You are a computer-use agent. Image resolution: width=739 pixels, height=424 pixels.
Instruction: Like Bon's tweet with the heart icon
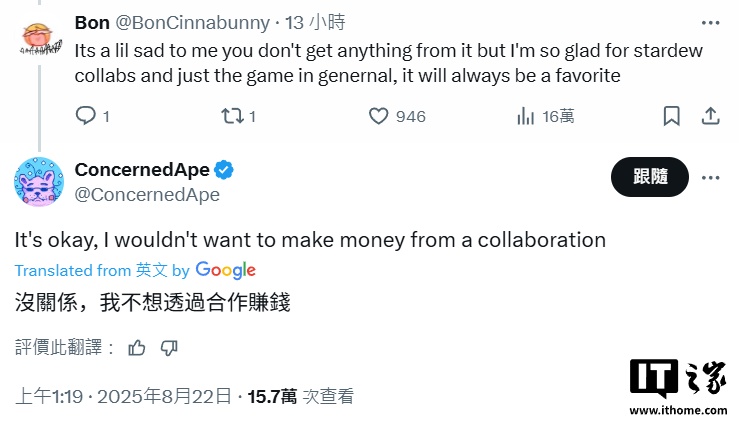379,116
